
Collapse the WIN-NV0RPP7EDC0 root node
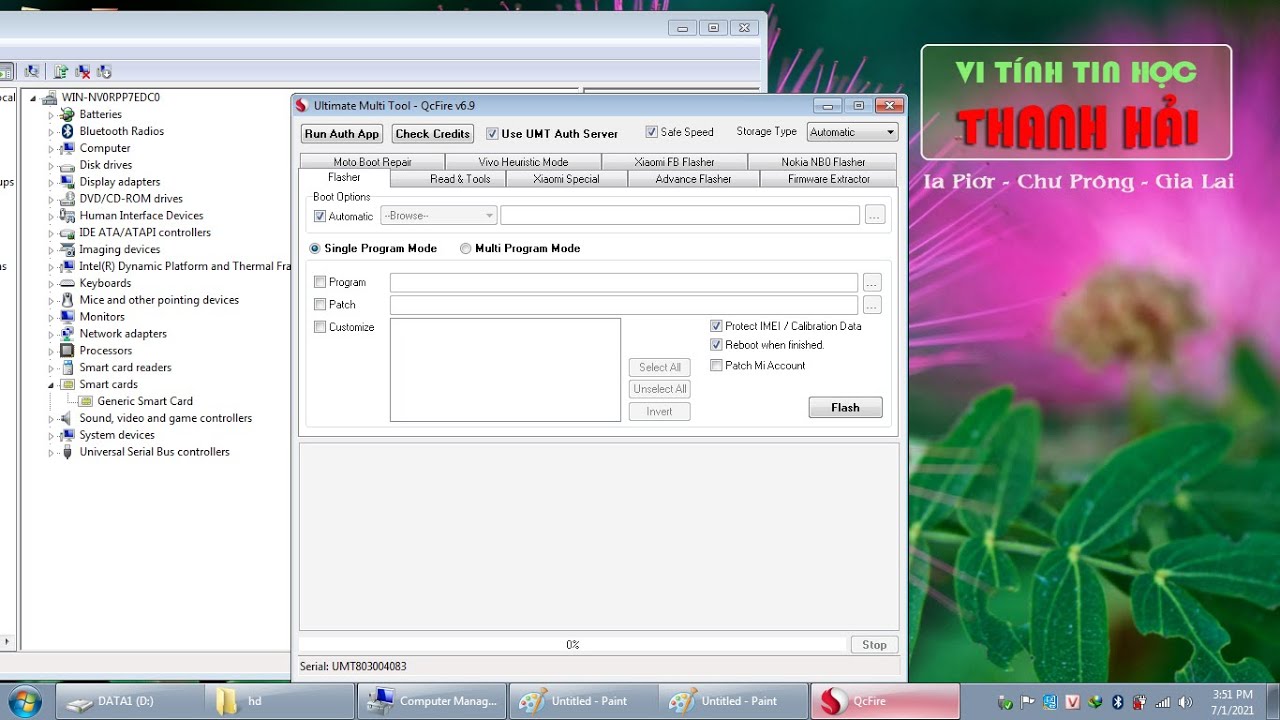click(x=33, y=98)
